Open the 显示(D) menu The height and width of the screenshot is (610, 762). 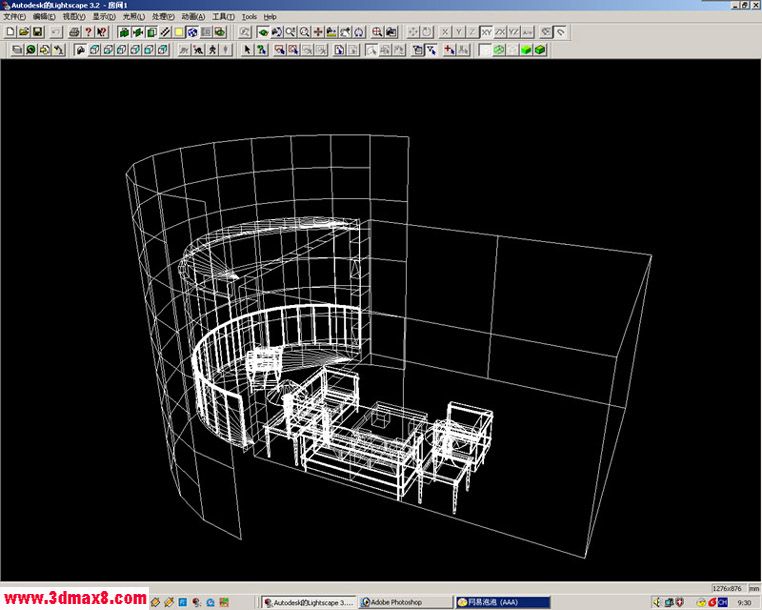tap(104, 17)
